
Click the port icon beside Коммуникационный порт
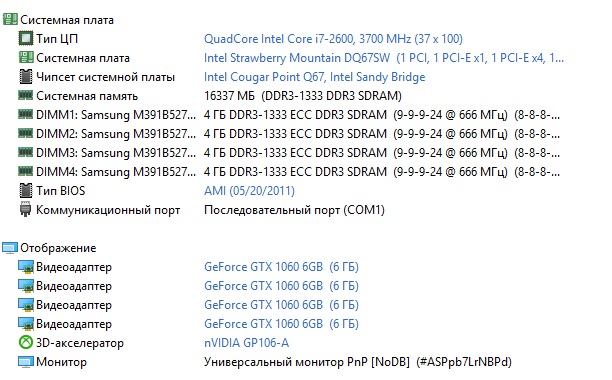click(x=25, y=210)
